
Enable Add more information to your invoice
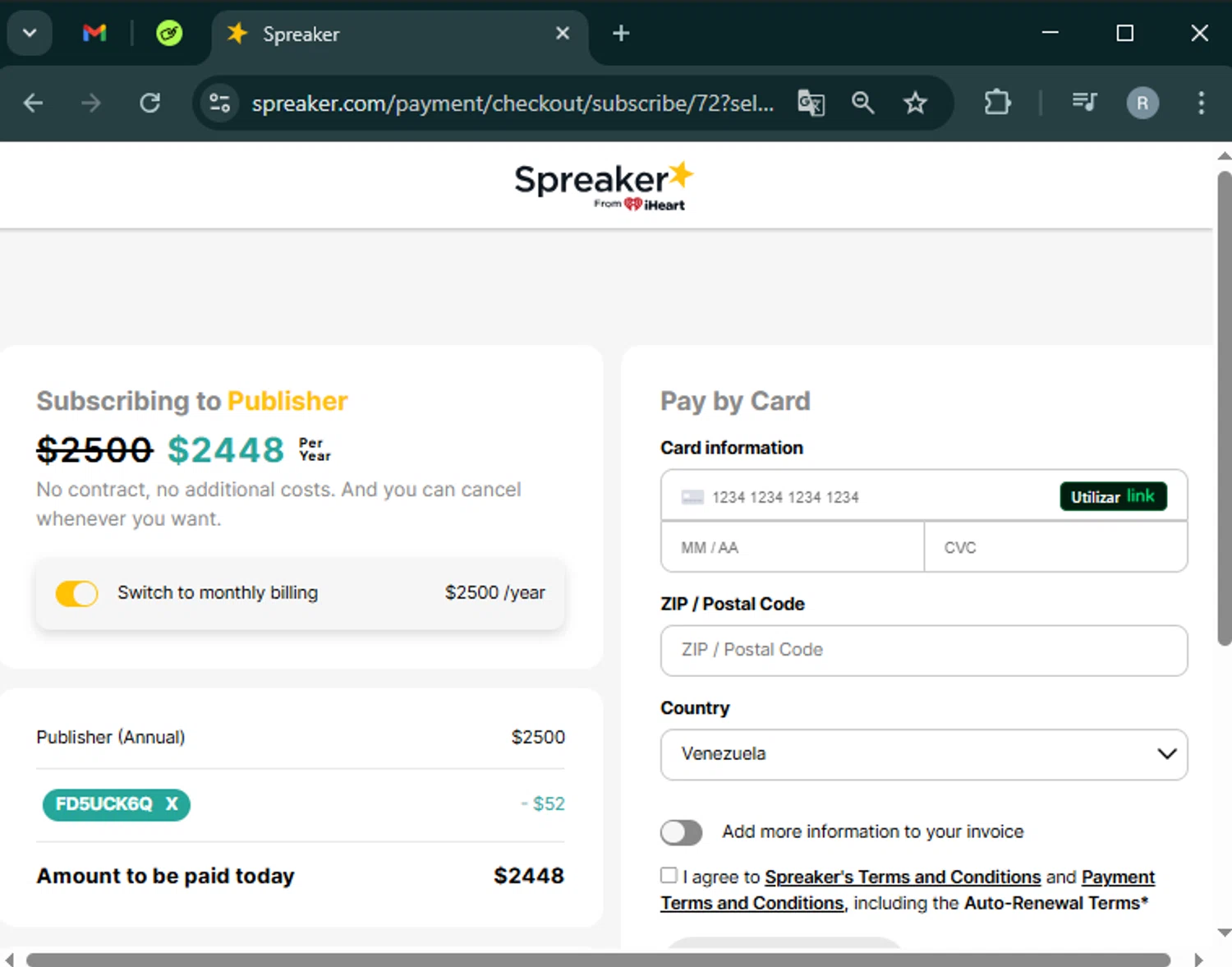682,832
